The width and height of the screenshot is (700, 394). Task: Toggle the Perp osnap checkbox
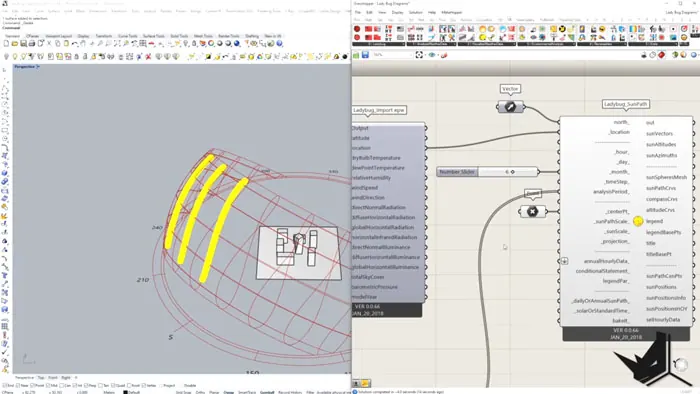pyautogui.click(x=87, y=385)
